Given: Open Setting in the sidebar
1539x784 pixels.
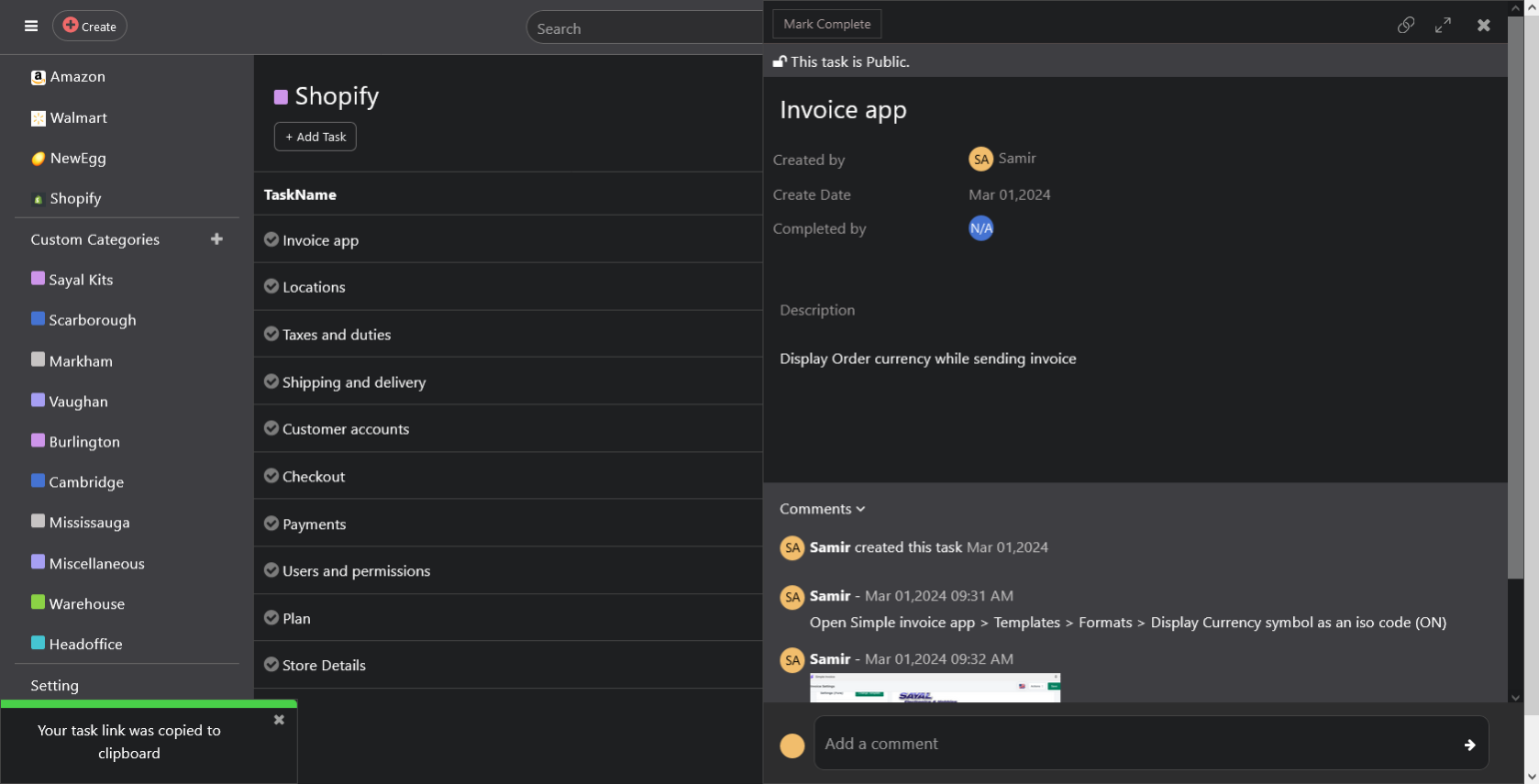Looking at the screenshot, I should (55, 685).
